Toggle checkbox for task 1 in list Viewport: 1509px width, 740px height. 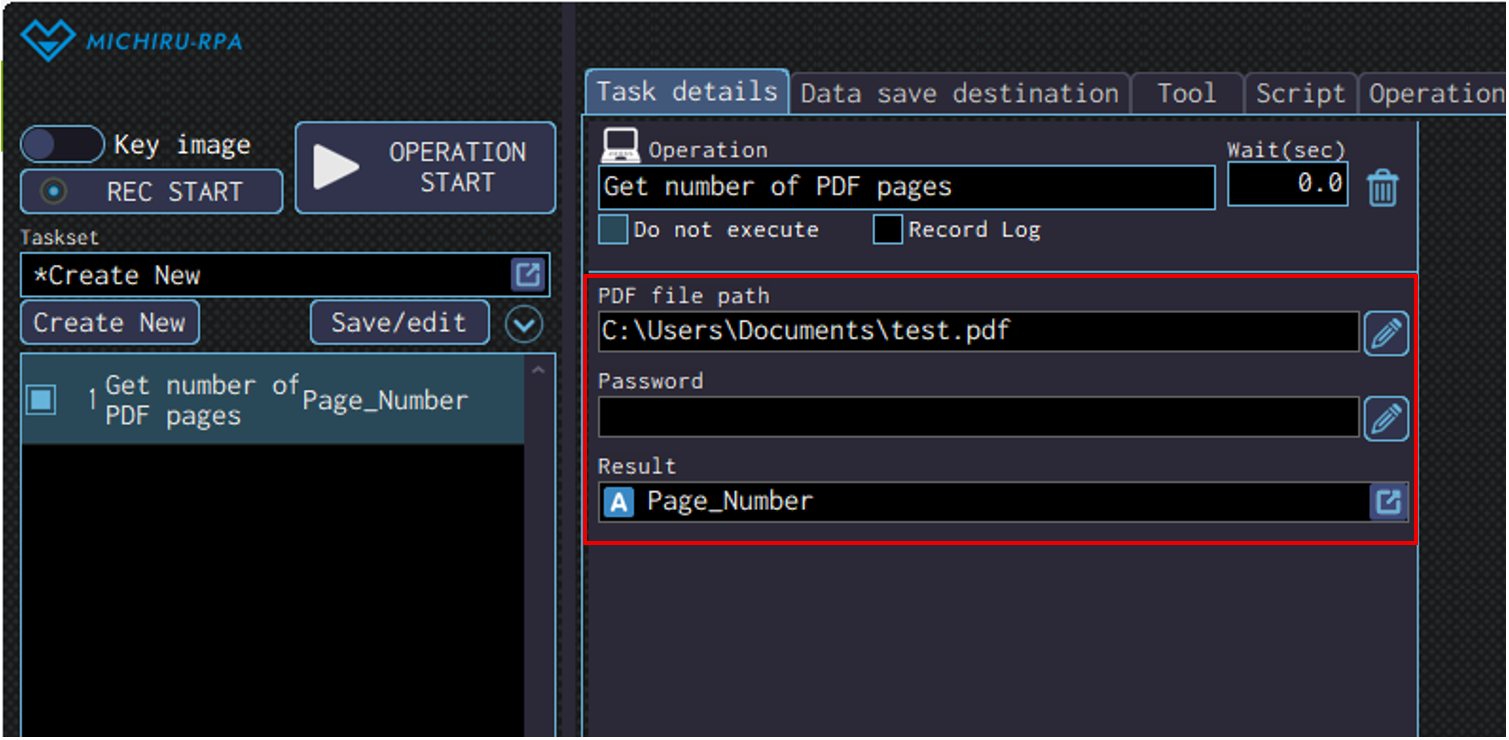click(x=41, y=400)
